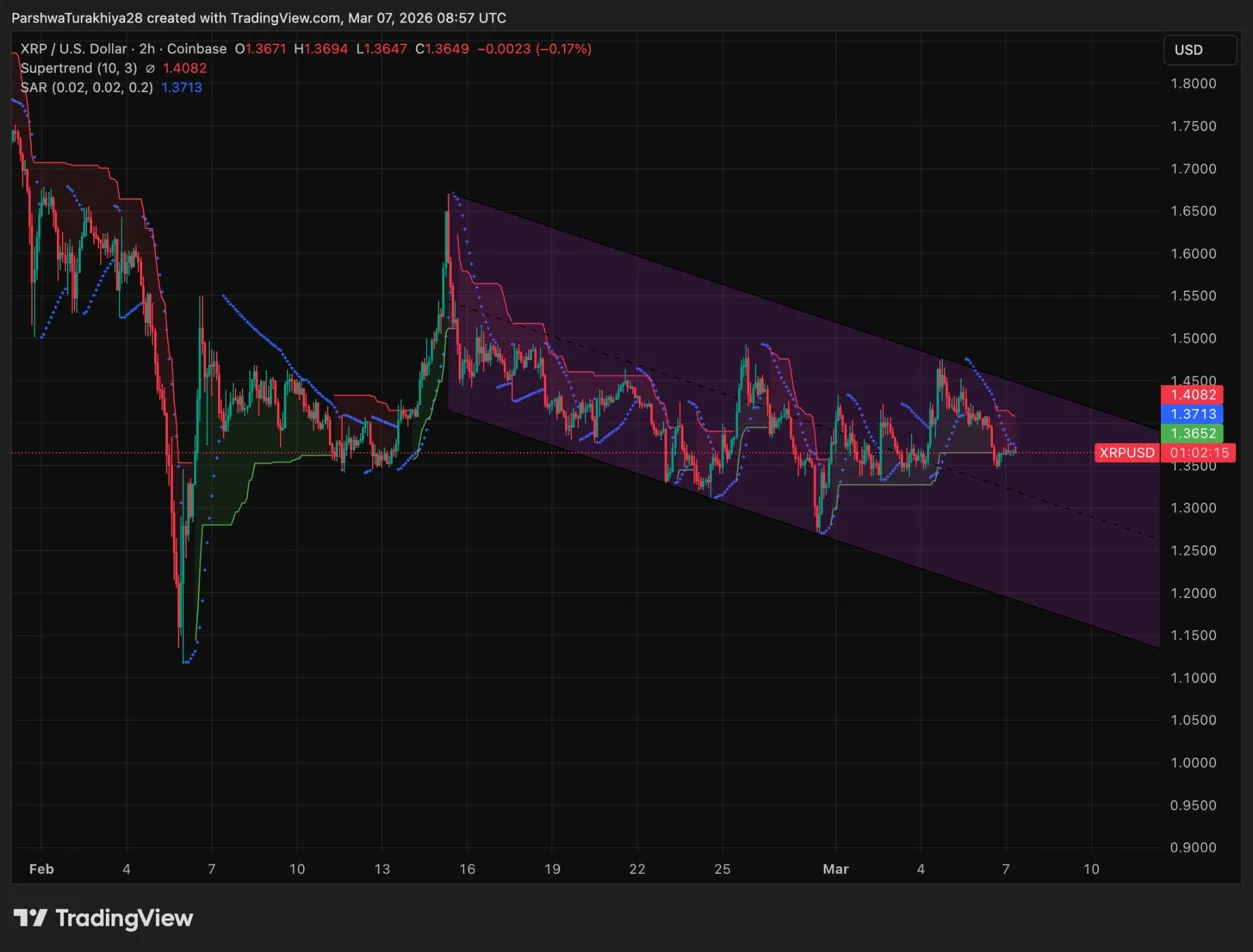This screenshot has width=1253, height=952.
Task: Select the SAR (0.02, 0.02, 0.2) indicator legend
Action: [x=87, y=87]
